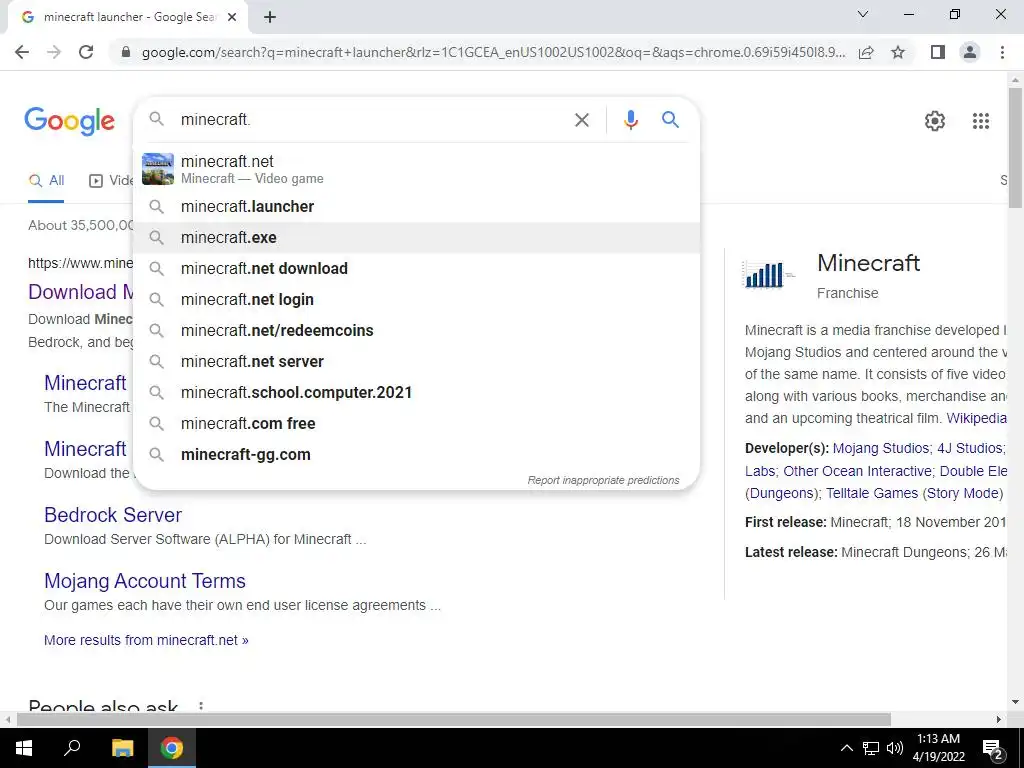The image size is (1024, 768).
Task: Pick the minecraft.net download suggestion
Action: click(x=416, y=268)
